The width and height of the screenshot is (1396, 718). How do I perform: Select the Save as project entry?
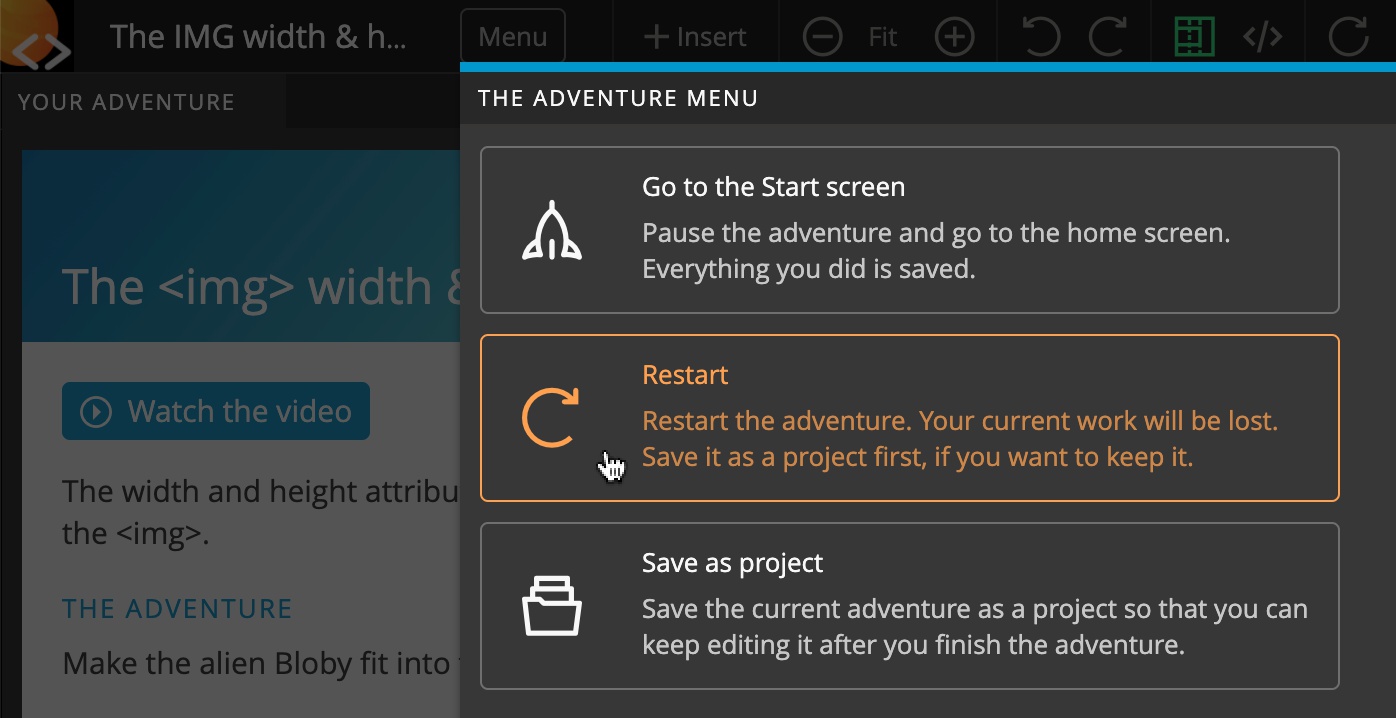coord(909,605)
